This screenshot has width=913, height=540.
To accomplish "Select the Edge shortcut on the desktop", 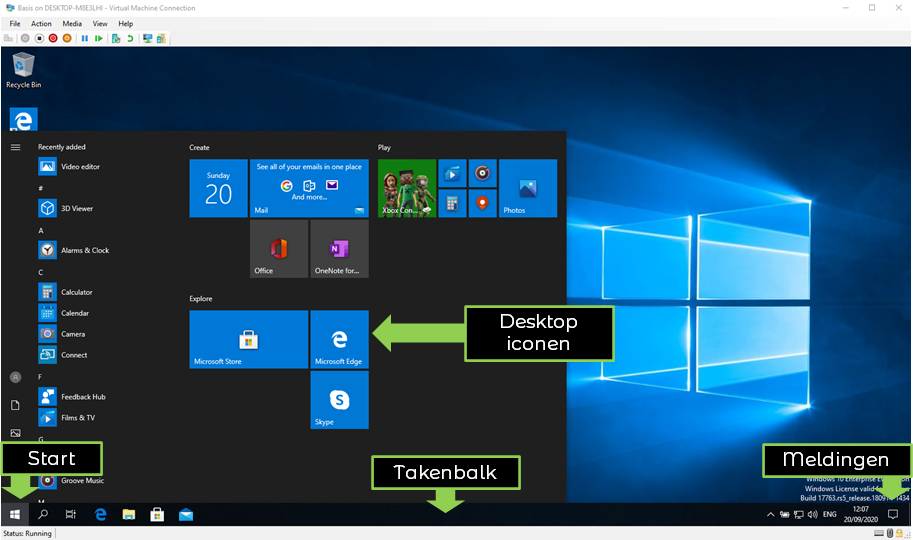I will coord(23,119).
